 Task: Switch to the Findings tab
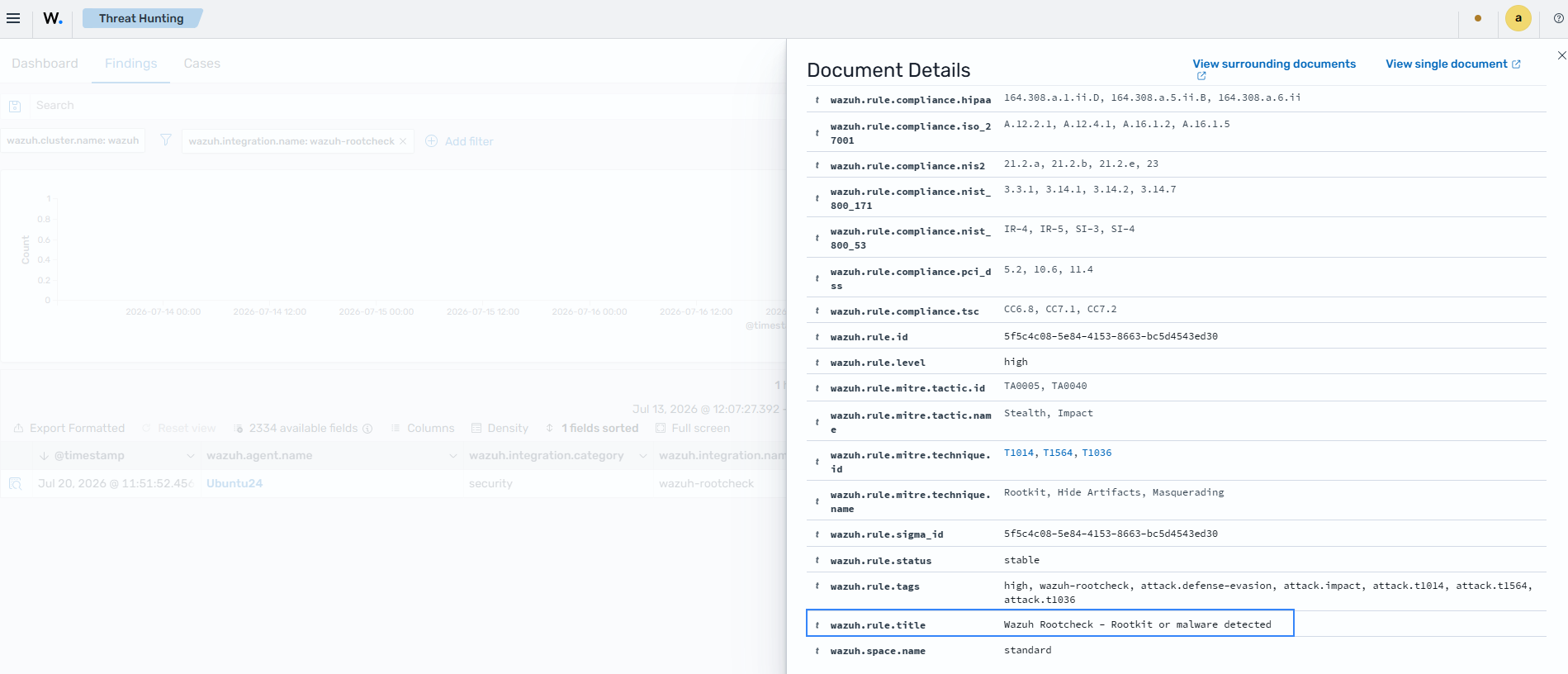click(x=130, y=64)
